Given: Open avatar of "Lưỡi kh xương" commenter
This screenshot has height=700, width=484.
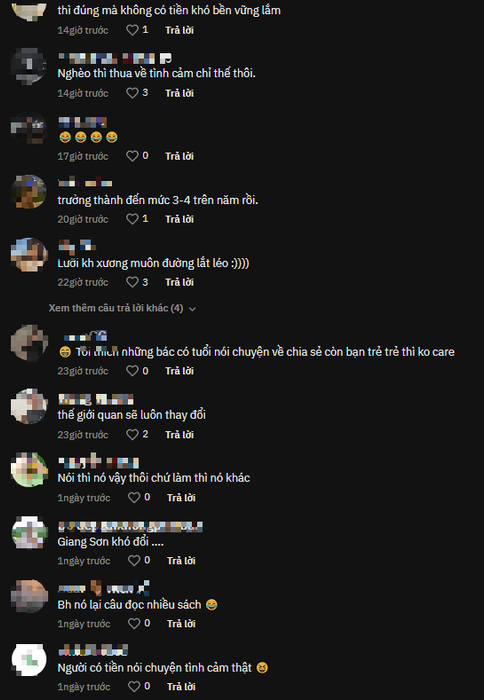Looking at the screenshot, I should coord(29,255).
